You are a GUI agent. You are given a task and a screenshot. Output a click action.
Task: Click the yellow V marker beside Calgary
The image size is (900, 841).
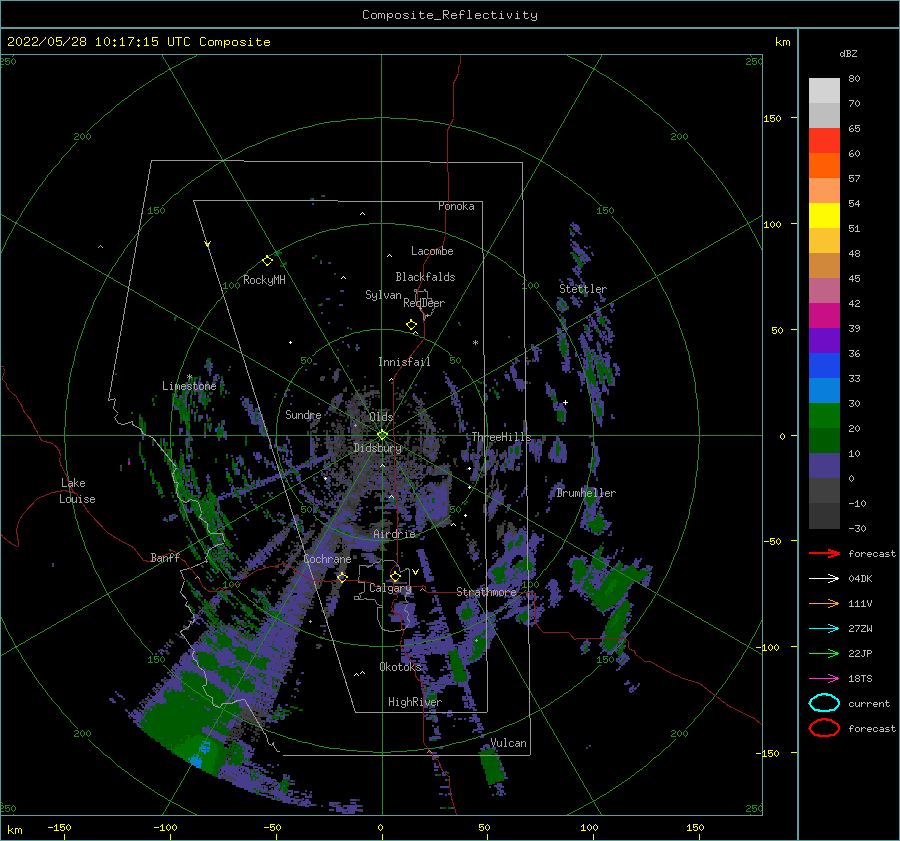(415, 572)
